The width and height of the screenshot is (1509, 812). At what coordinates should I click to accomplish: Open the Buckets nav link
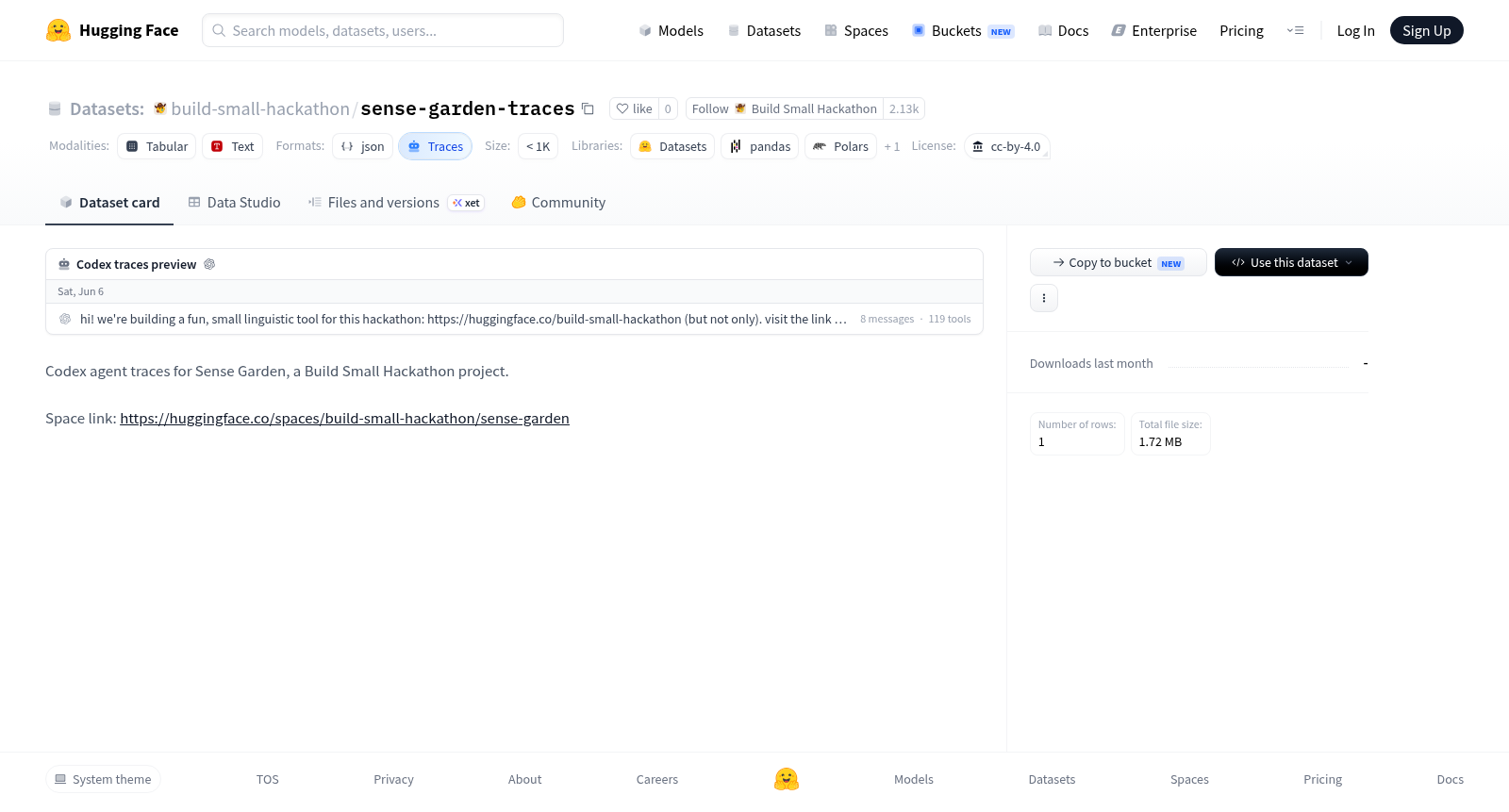[962, 30]
